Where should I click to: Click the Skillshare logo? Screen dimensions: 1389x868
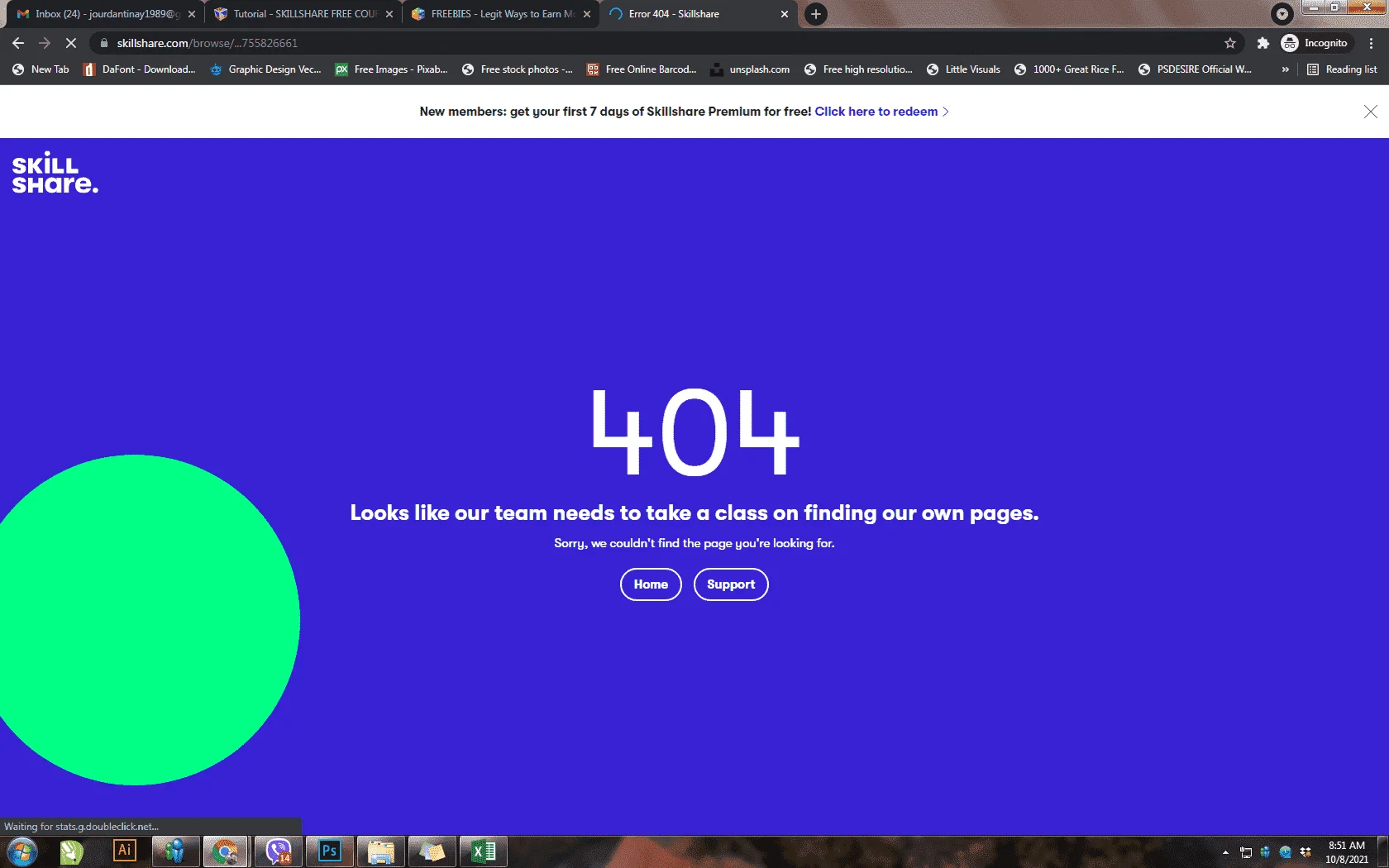pos(55,173)
